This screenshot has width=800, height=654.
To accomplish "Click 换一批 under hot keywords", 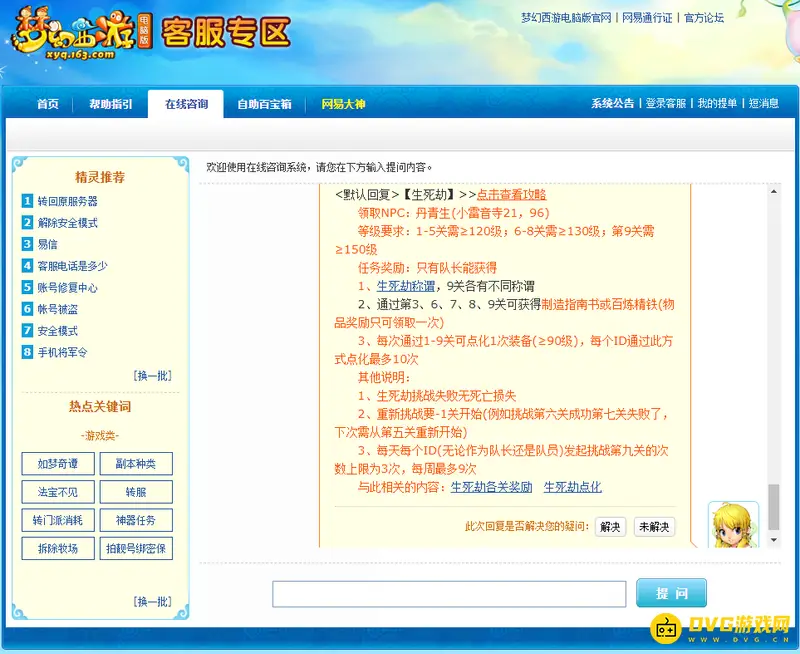I will 153,601.
